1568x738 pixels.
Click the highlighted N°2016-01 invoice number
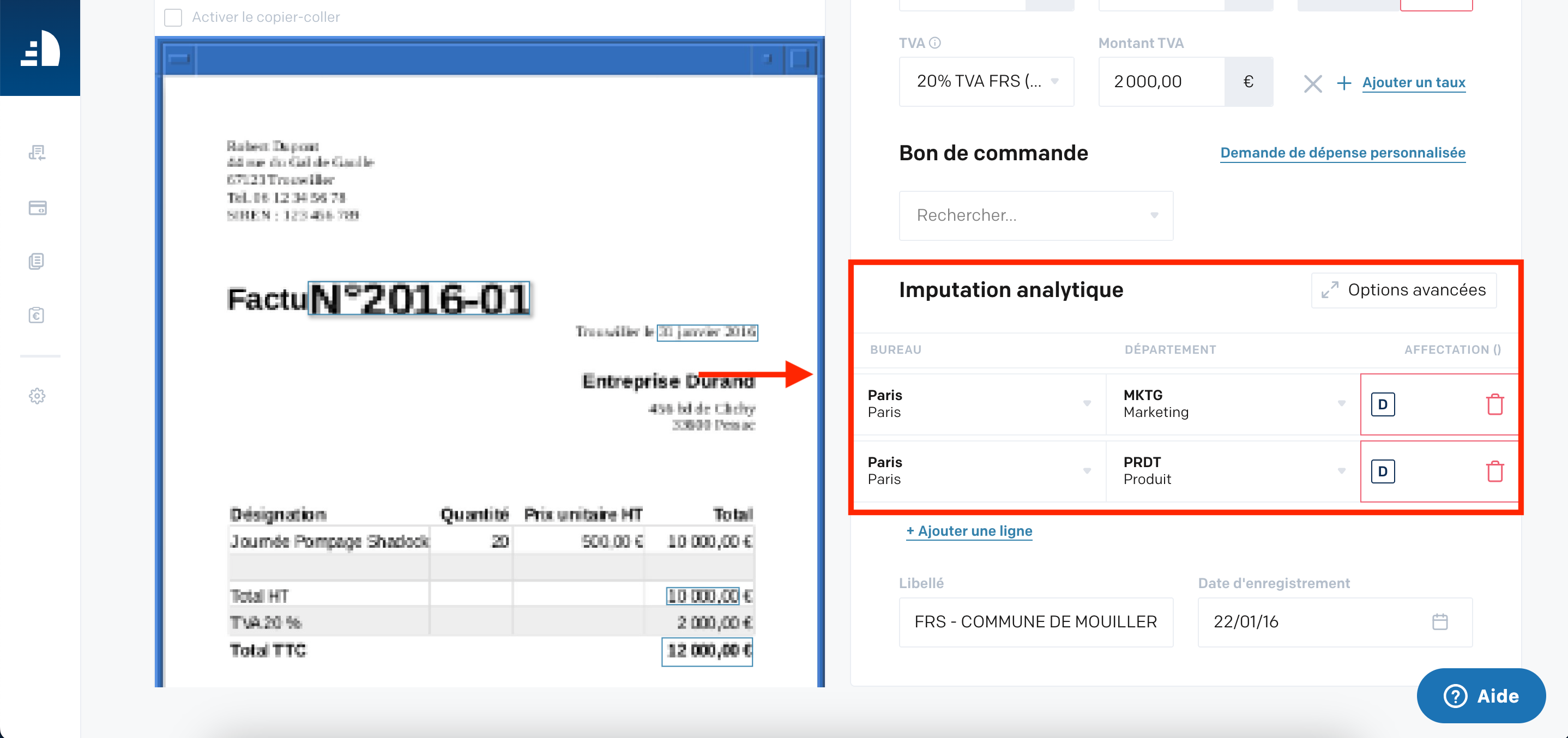click(419, 299)
